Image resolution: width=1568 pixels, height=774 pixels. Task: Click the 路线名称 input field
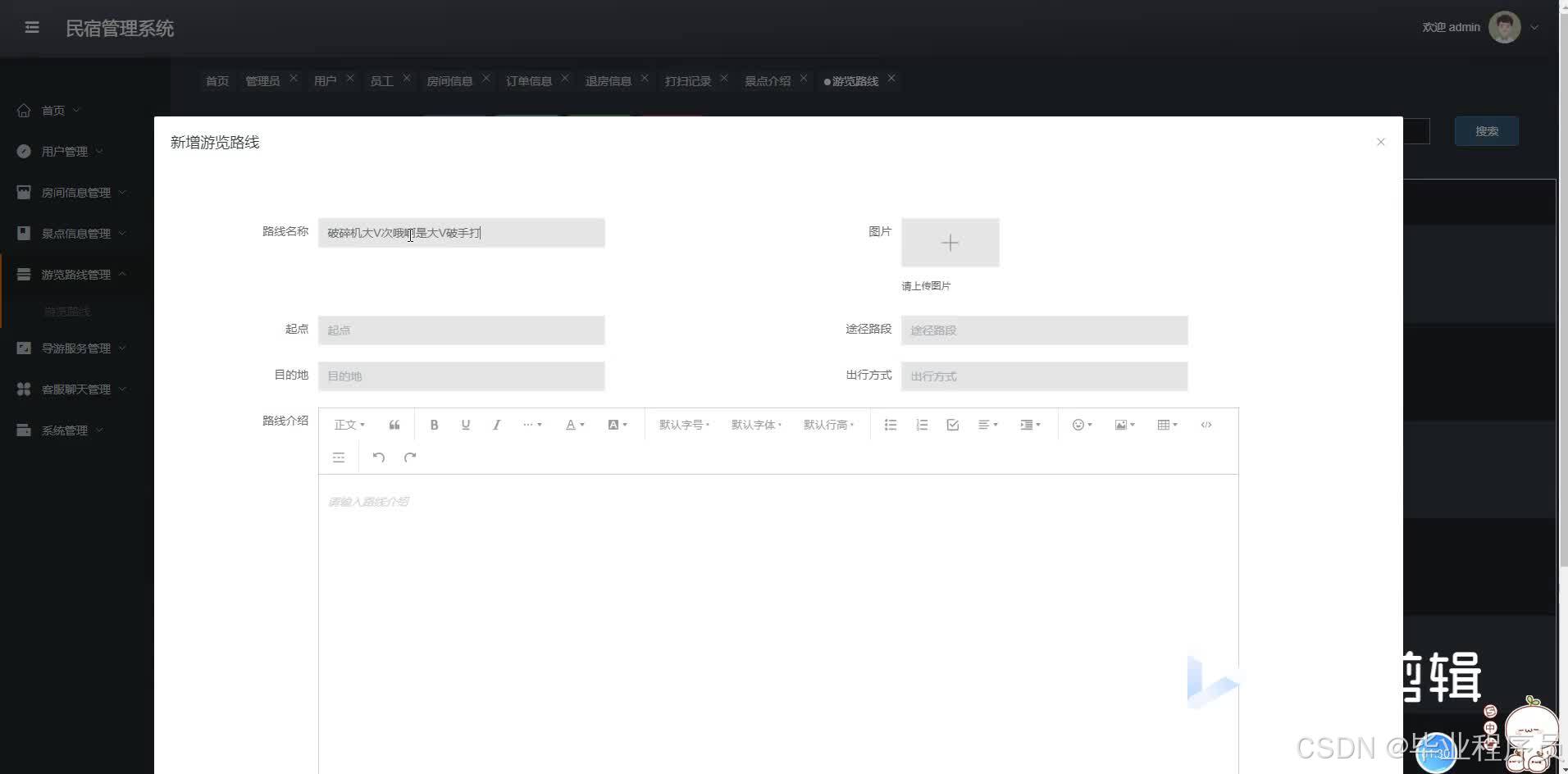pos(461,233)
